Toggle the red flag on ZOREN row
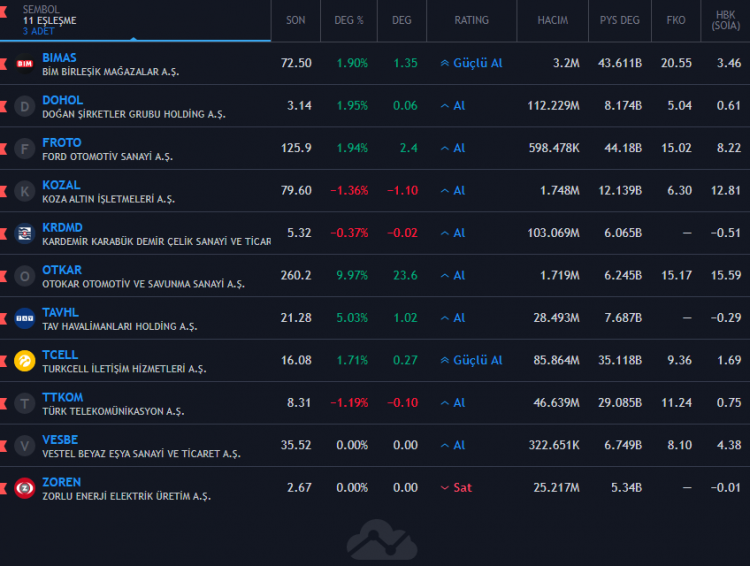Screen dimensions: 750x566 coord(3,488)
